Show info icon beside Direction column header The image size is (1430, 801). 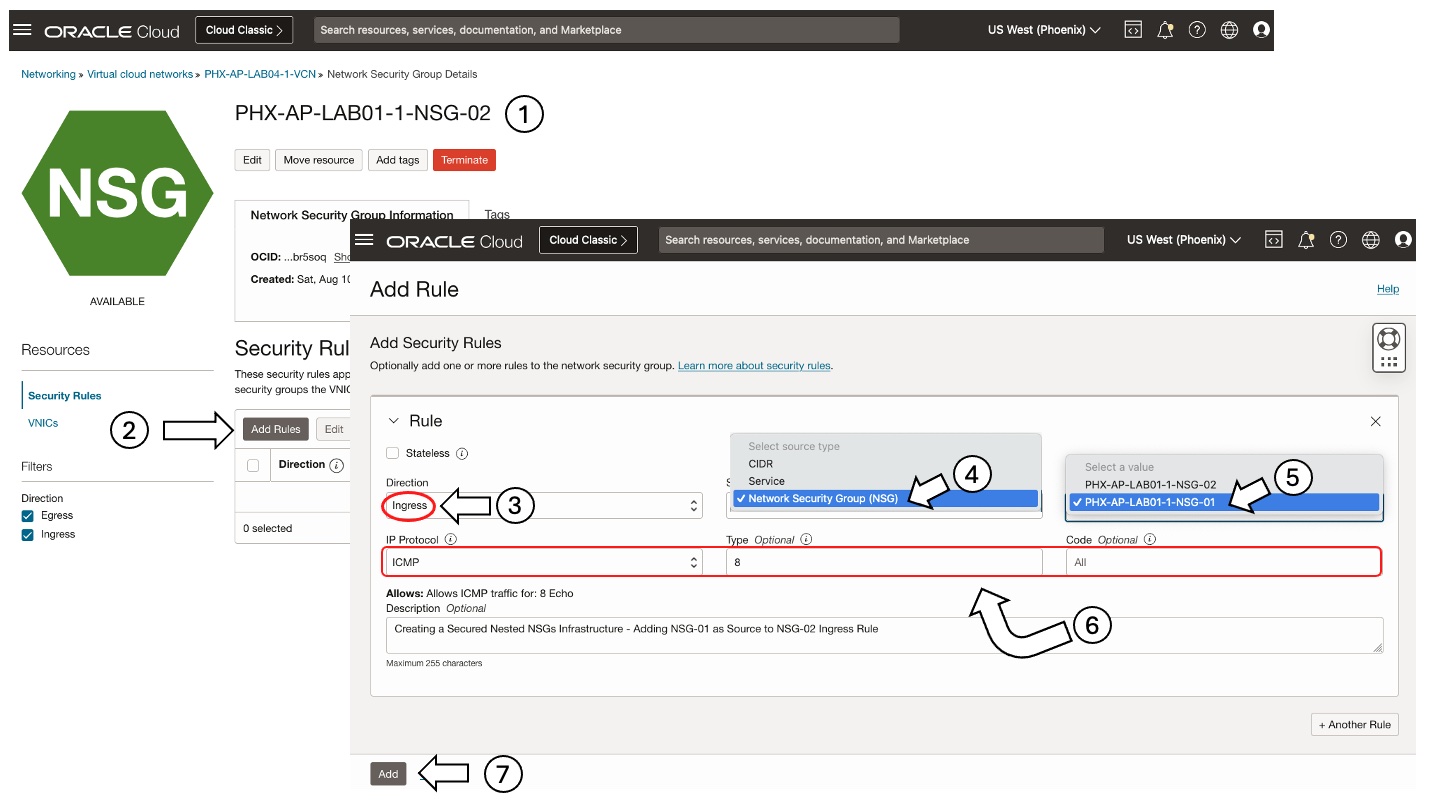tap(337, 465)
